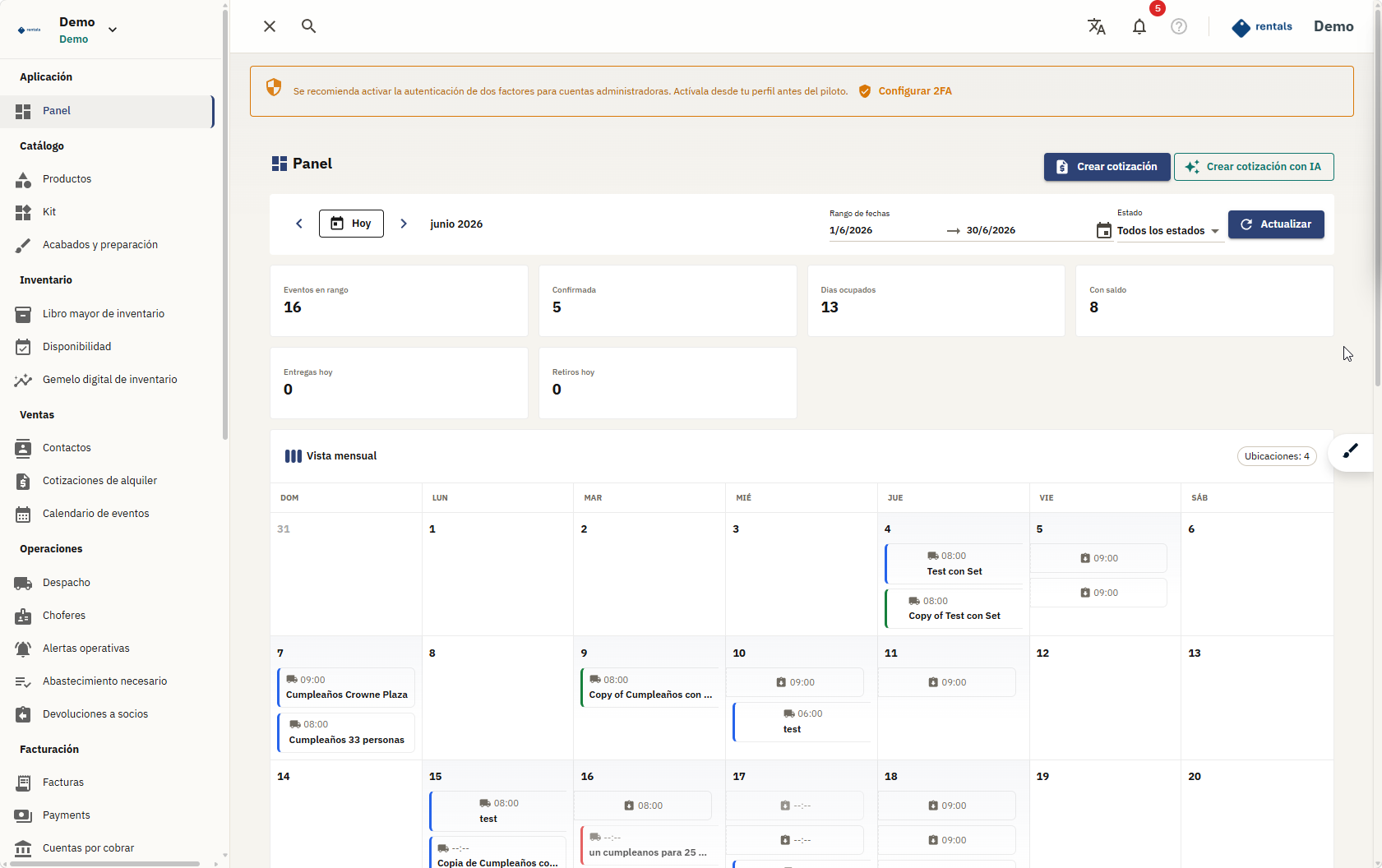Open Contactos in the sidebar
1382x868 pixels.
pos(107,448)
